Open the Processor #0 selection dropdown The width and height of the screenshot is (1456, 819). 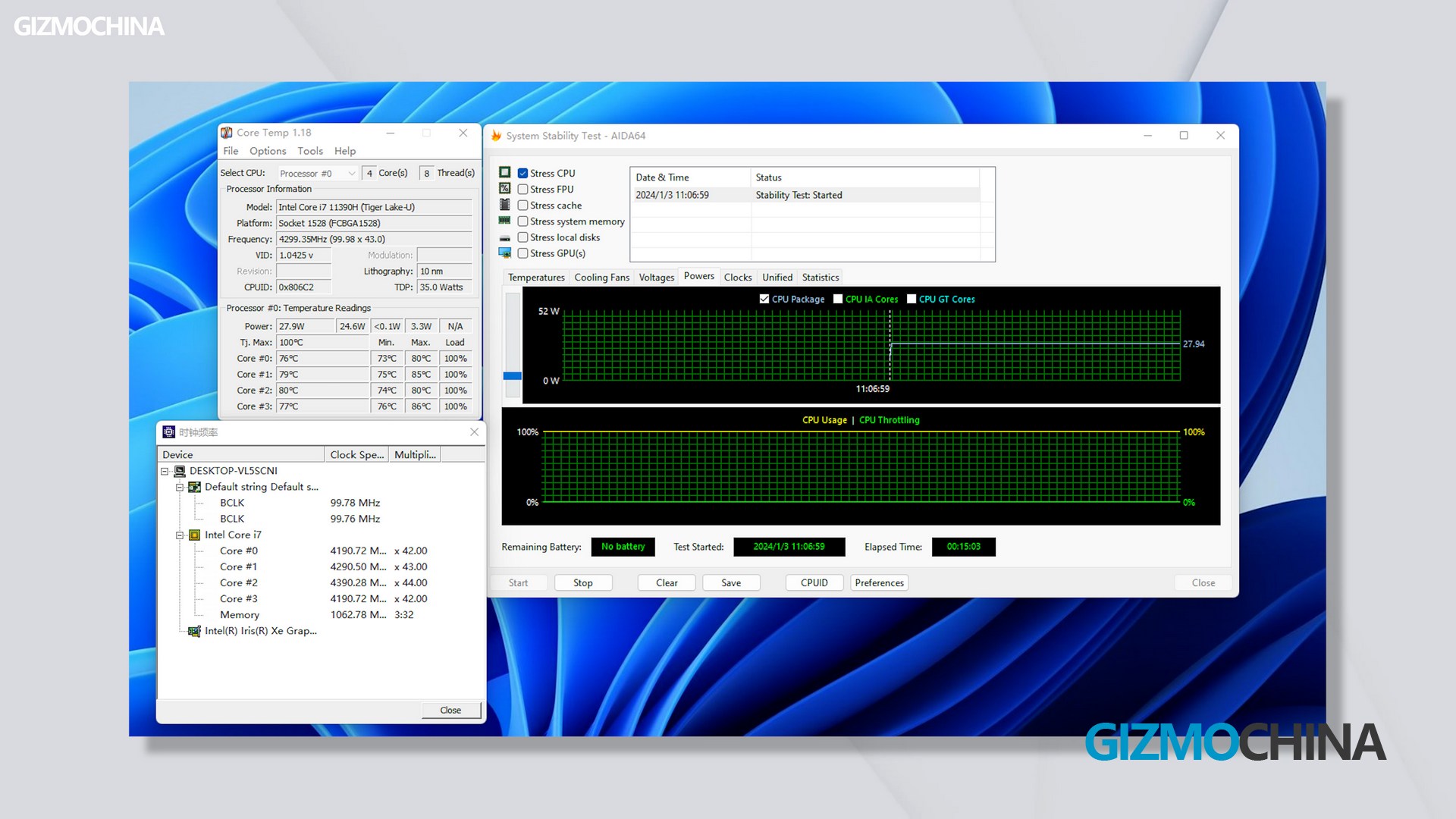318,174
